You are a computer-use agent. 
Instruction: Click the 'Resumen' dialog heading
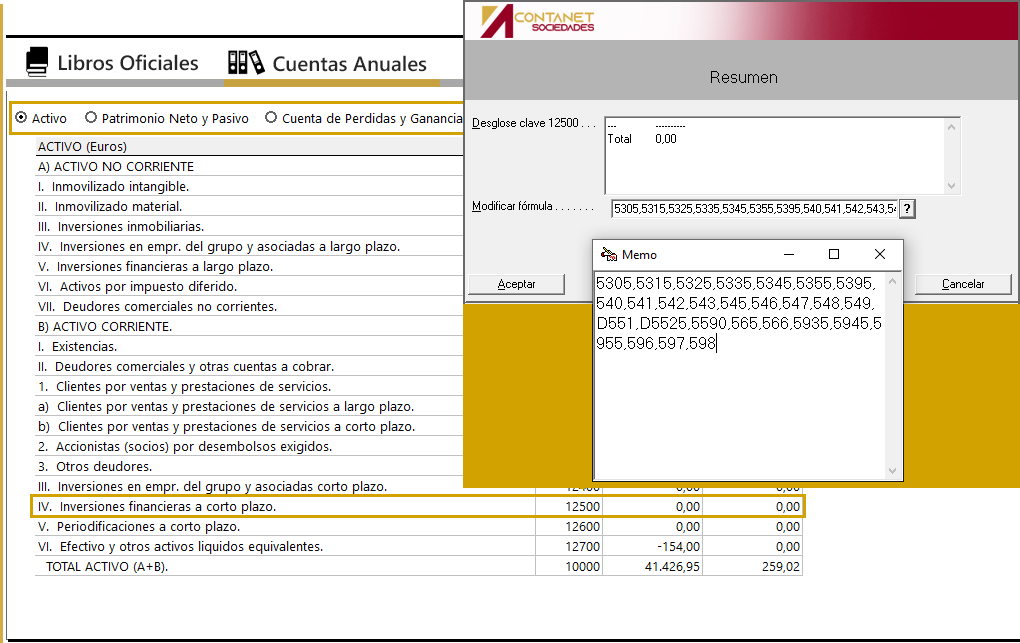click(744, 77)
